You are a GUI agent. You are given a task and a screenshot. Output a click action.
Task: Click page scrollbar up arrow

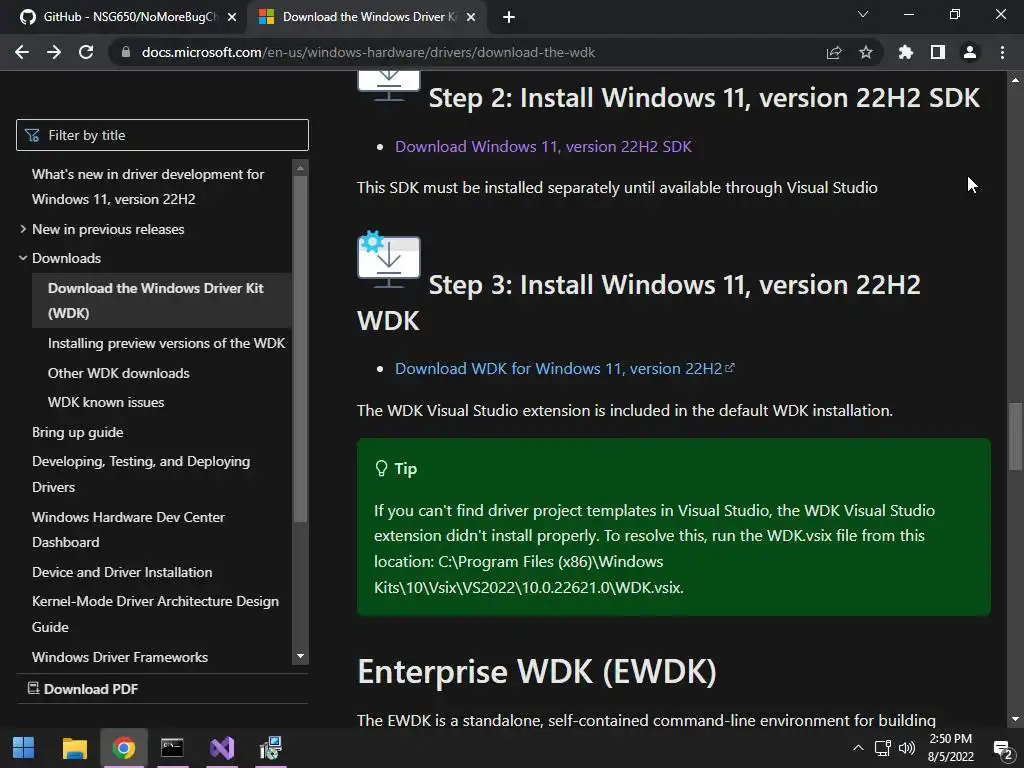point(1015,80)
